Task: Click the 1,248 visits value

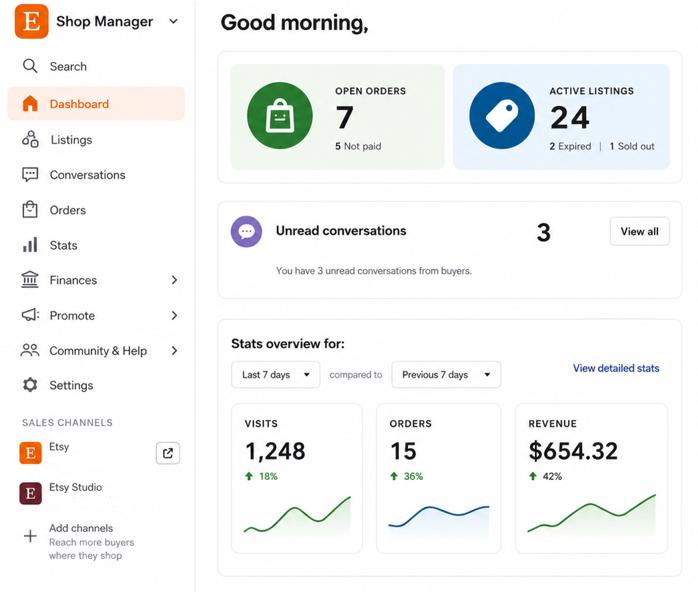Action: point(275,451)
